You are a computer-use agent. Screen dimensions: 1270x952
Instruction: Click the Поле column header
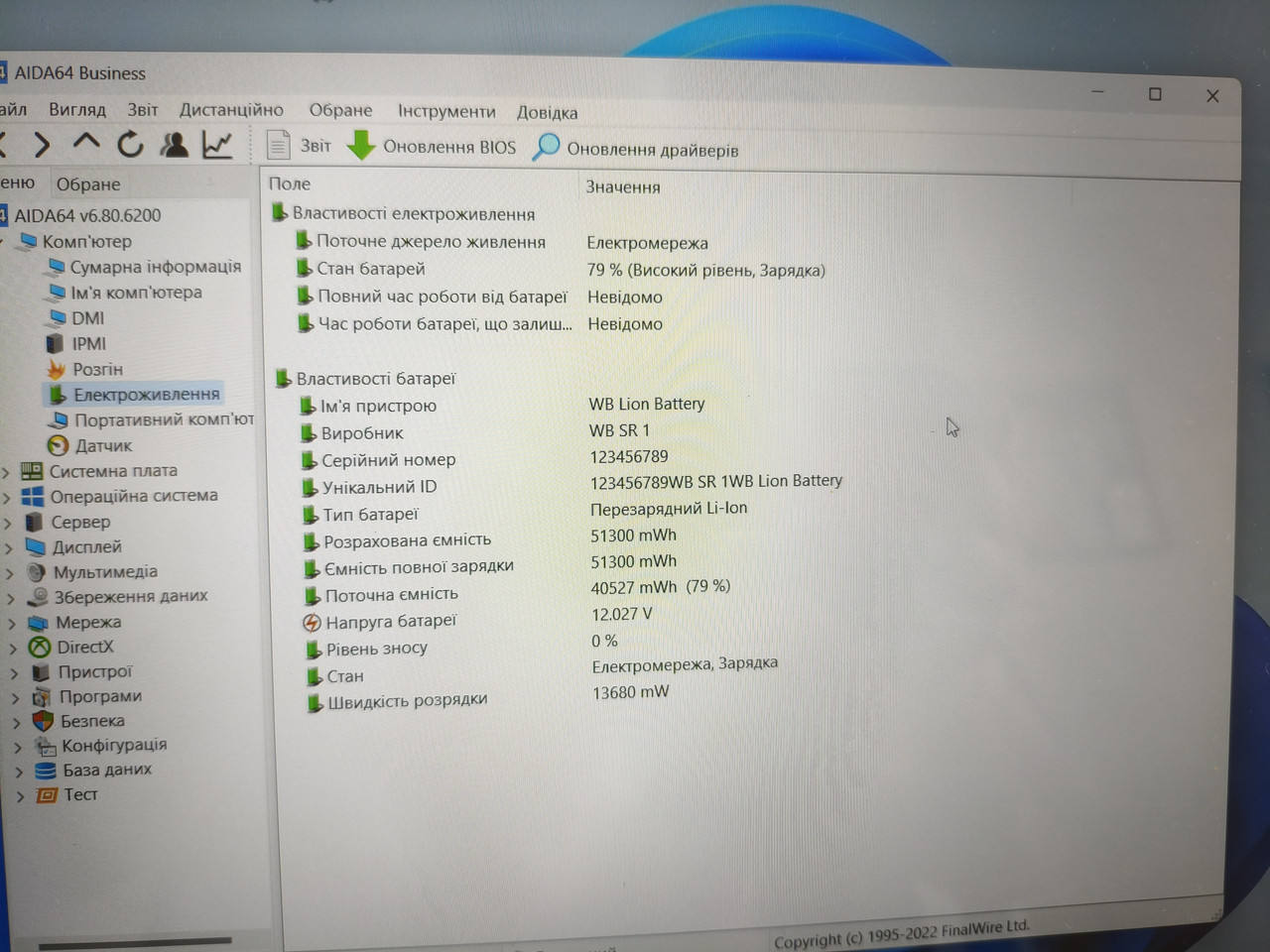tap(290, 183)
